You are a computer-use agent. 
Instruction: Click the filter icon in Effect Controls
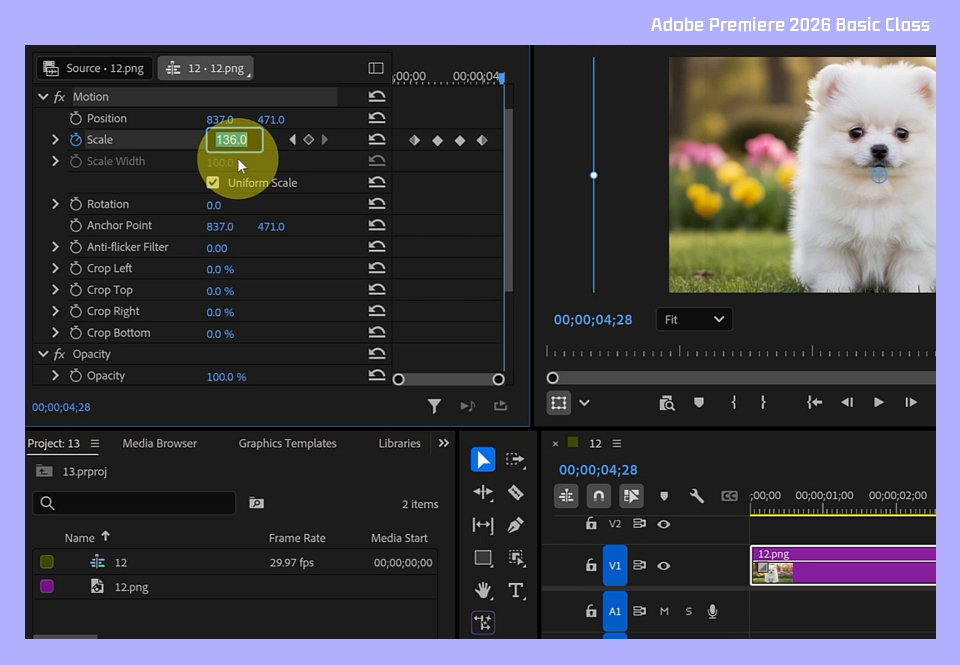(434, 405)
